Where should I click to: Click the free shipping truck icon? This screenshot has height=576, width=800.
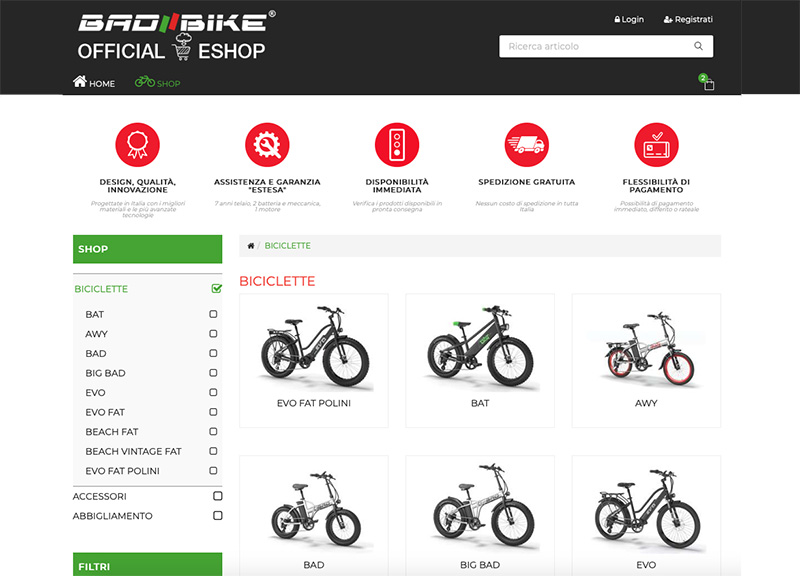click(x=527, y=146)
